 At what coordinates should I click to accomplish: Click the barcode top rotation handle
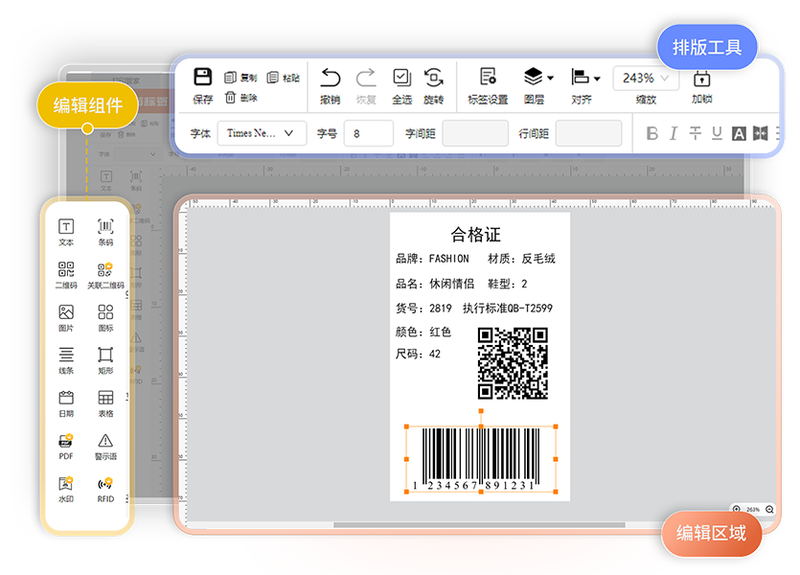click(x=481, y=411)
